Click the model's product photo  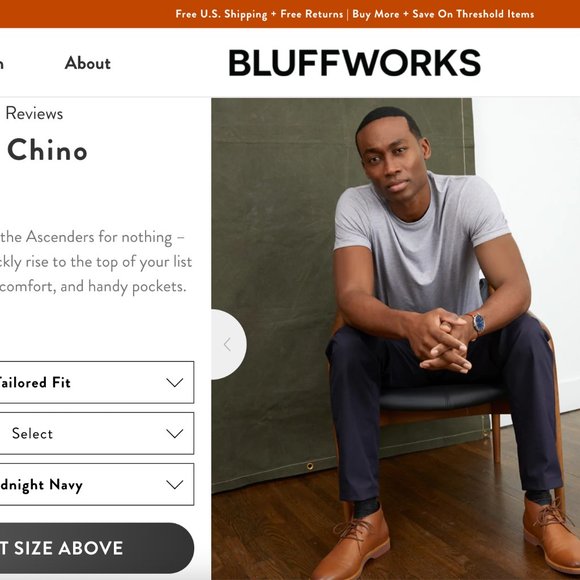(396, 338)
